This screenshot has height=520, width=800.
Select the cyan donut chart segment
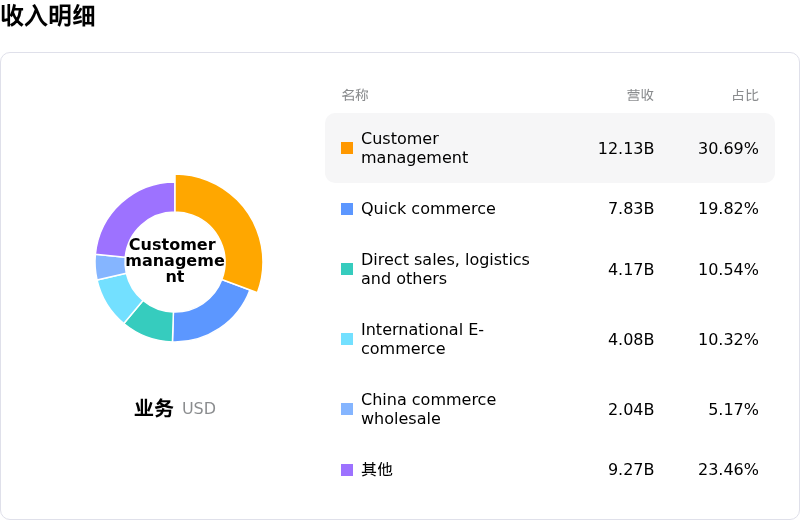coord(117,296)
